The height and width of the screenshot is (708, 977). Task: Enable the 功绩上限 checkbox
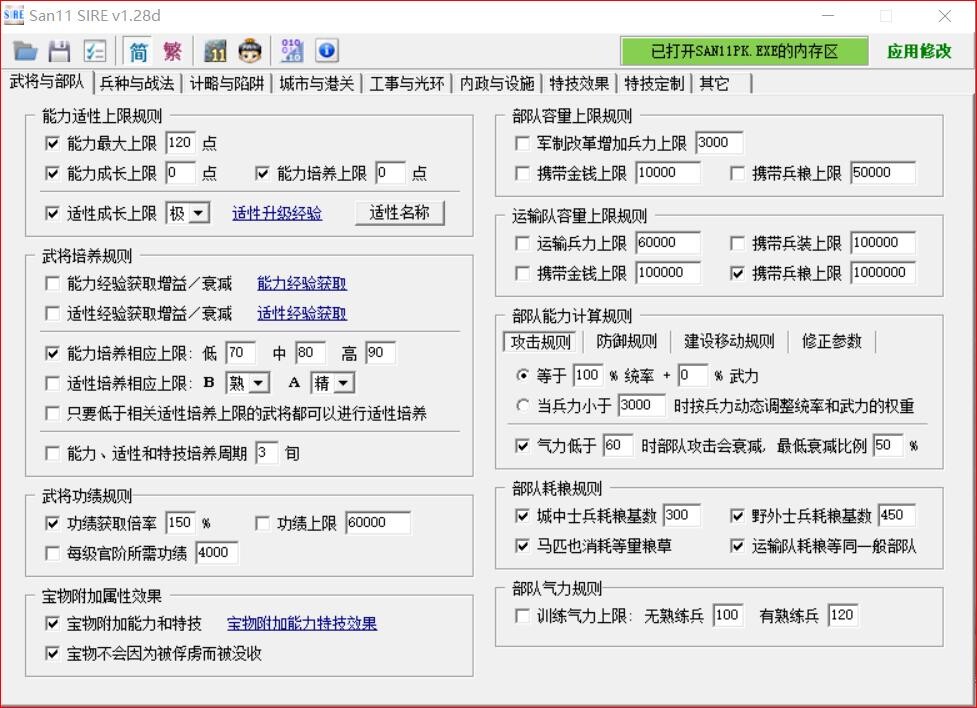[x=263, y=524]
